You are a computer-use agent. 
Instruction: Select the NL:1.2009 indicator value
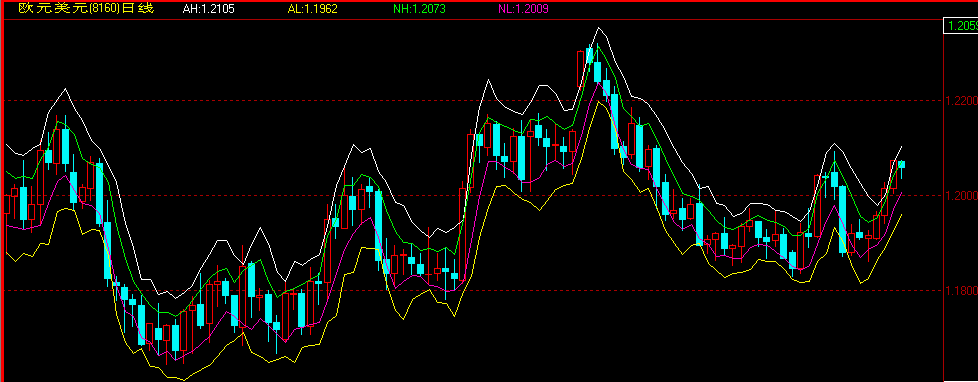(524, 9)
